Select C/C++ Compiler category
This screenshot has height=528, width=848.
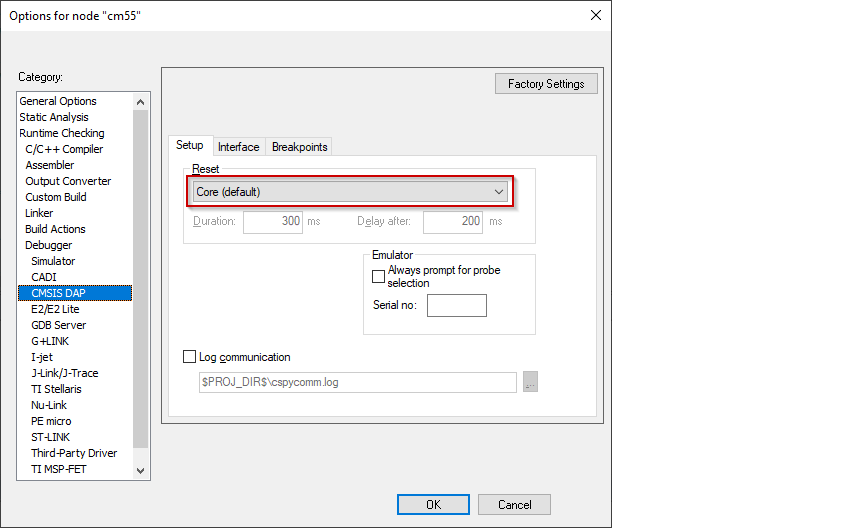tap(64, 149)
